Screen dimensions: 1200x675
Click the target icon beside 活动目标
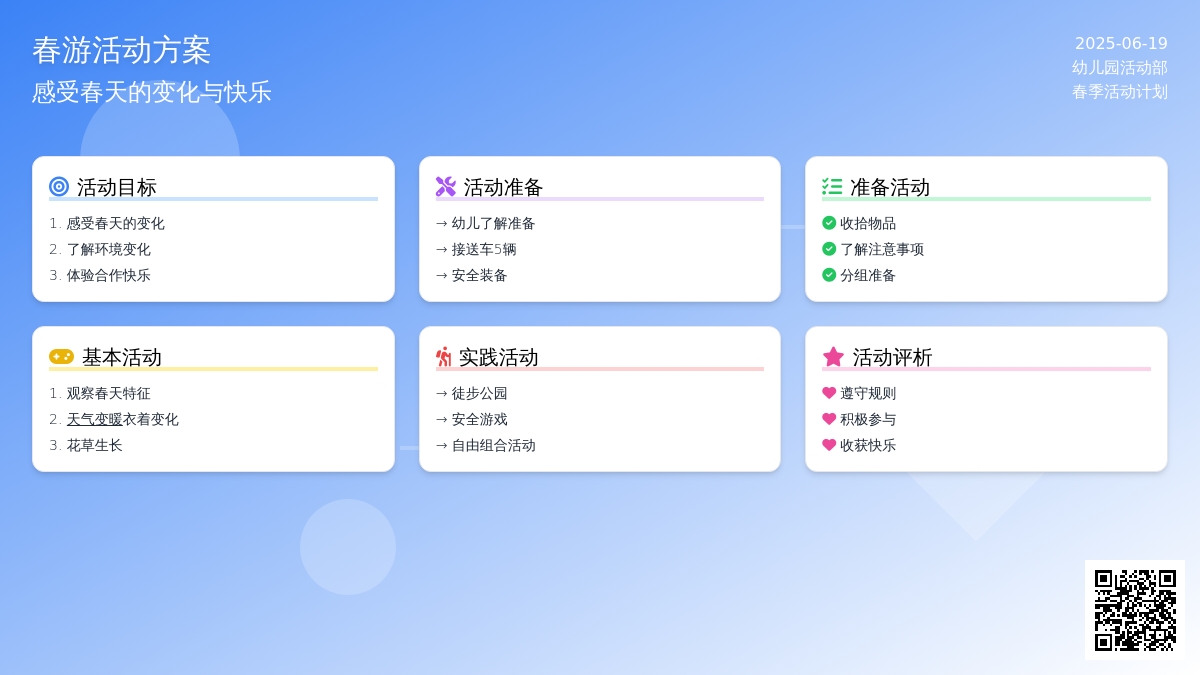coord(59,187)
